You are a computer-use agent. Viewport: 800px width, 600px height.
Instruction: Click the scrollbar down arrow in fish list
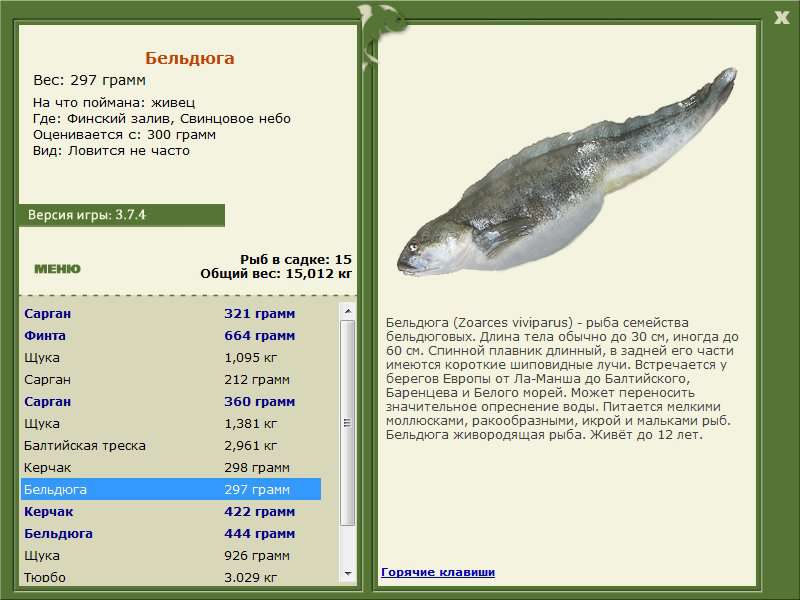coord(348,574)
